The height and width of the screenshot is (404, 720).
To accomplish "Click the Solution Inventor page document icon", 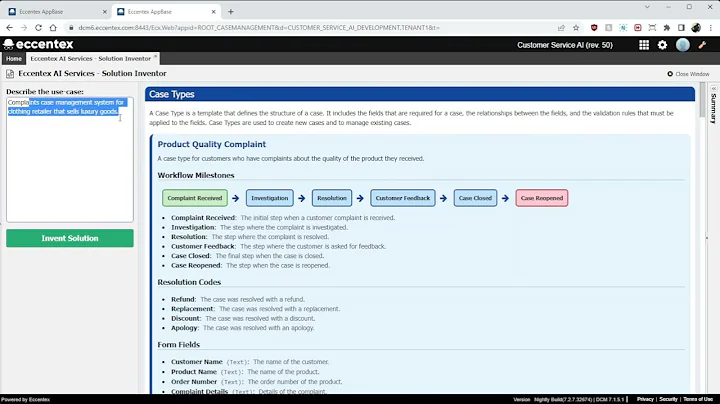I will coord(10,73).
